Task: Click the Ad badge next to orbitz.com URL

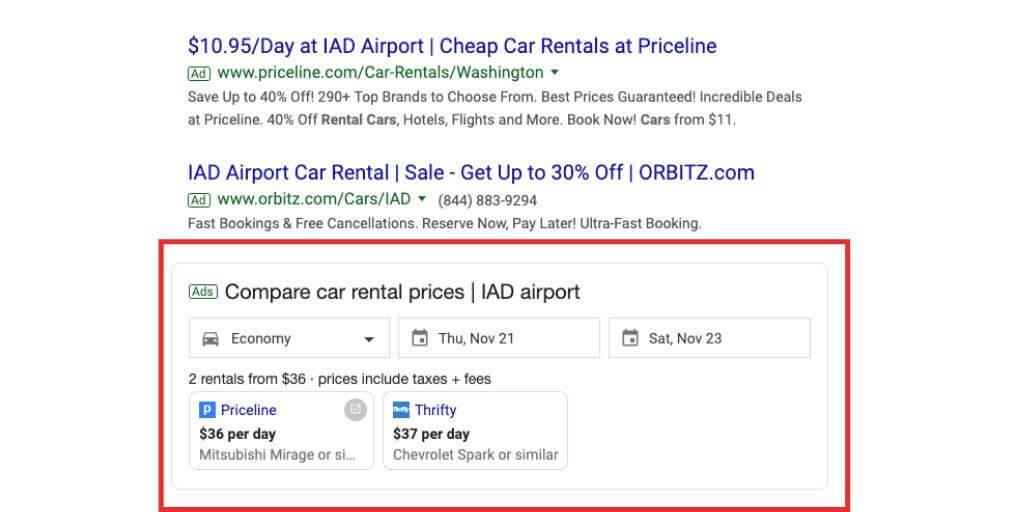Action: [x=199, y=200]
